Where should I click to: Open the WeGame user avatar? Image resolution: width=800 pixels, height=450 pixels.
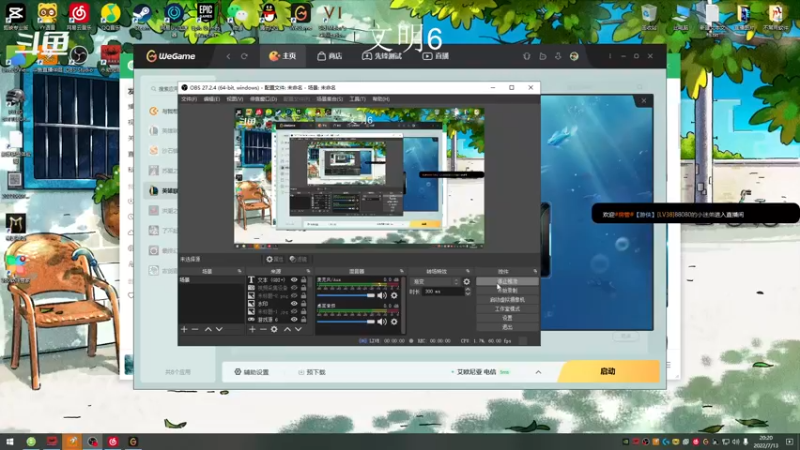574,56
